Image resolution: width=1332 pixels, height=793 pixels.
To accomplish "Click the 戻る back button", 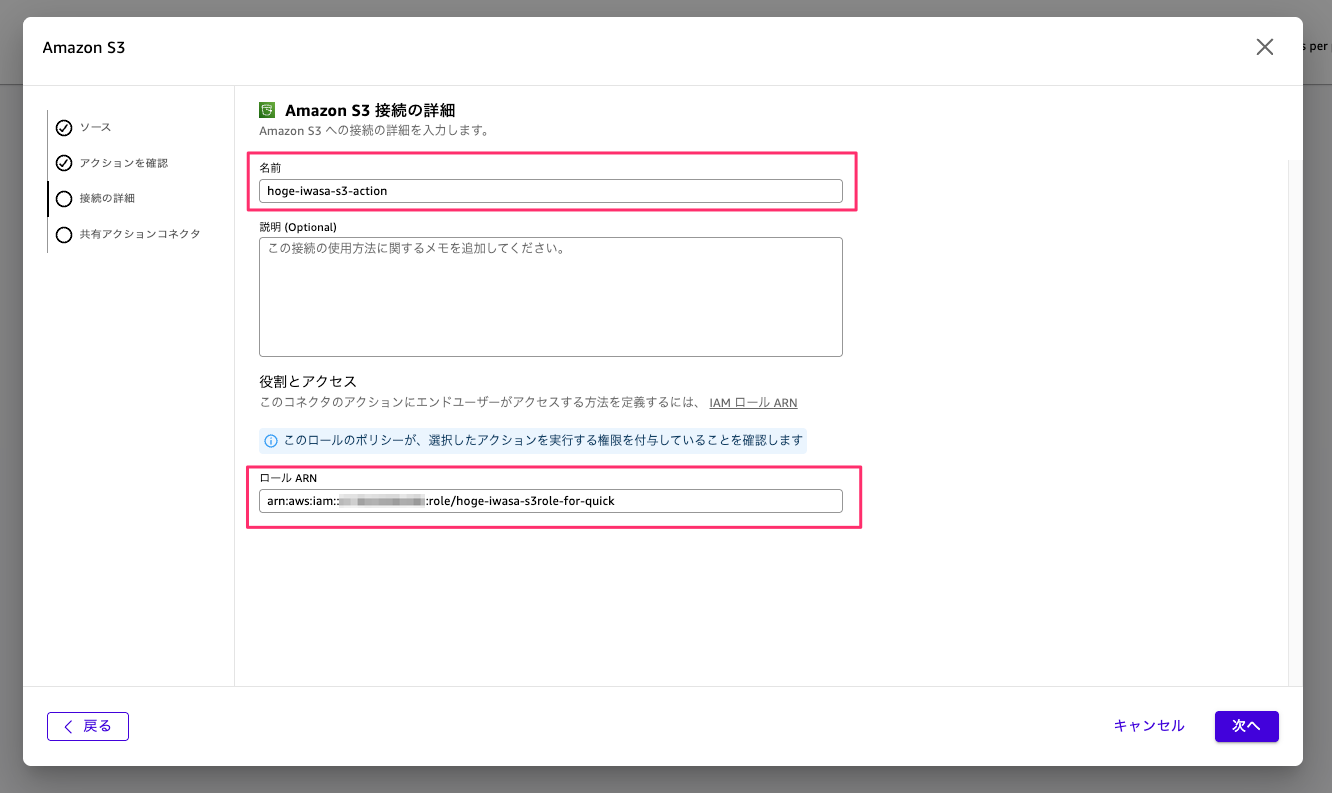I will (x=88, y=726).
